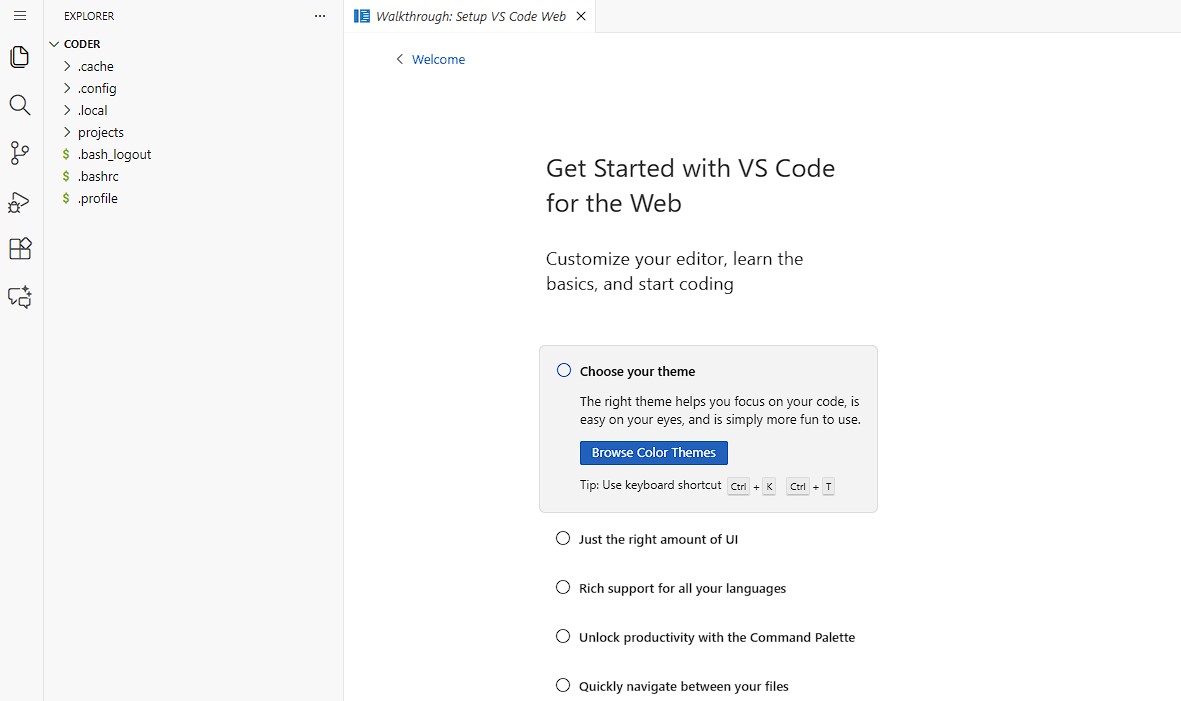Open the Remote Explorer view
This screenshot has height=701, width=1181.
pos(19,296)
